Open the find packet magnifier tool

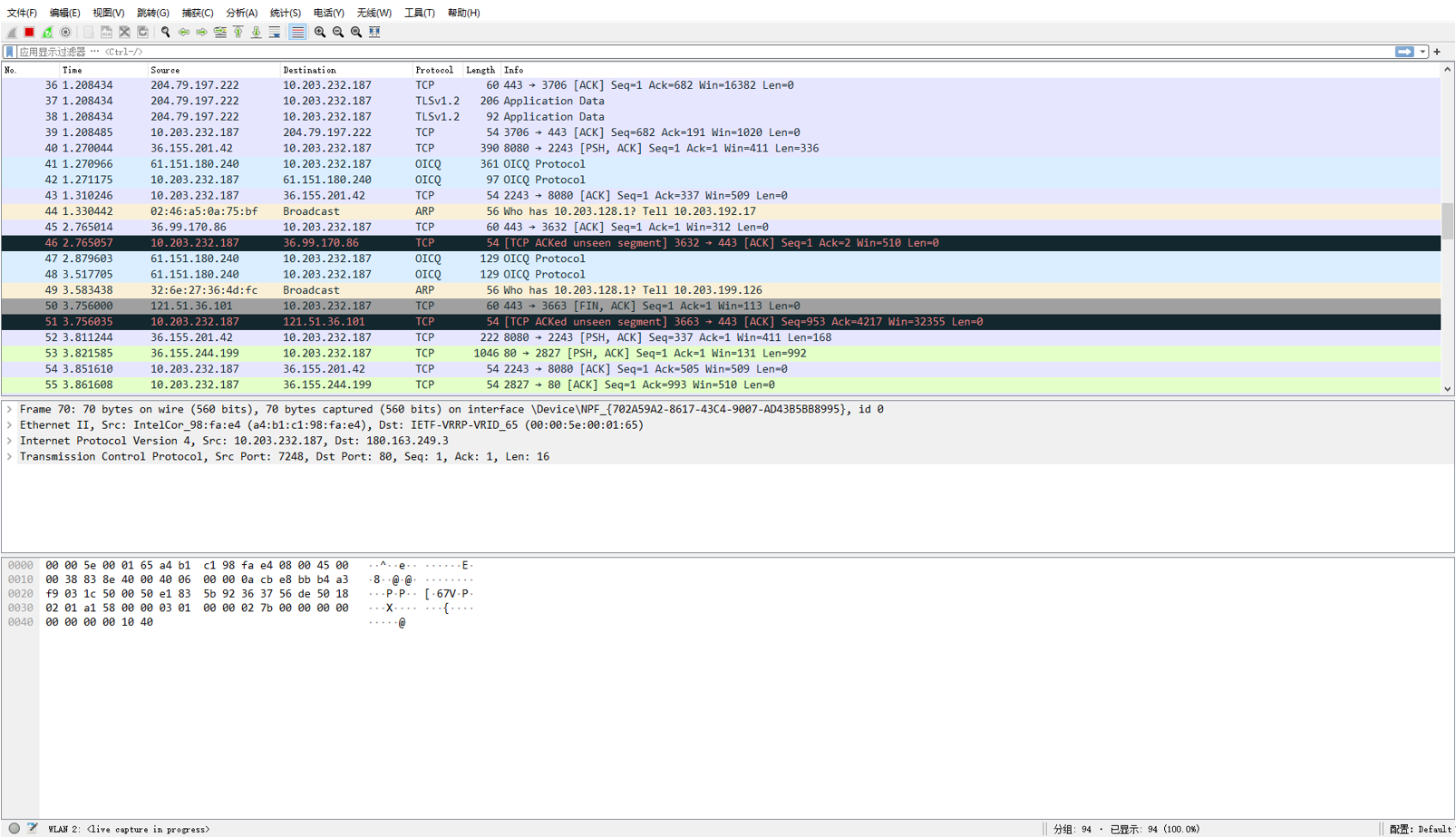point(165,32)
